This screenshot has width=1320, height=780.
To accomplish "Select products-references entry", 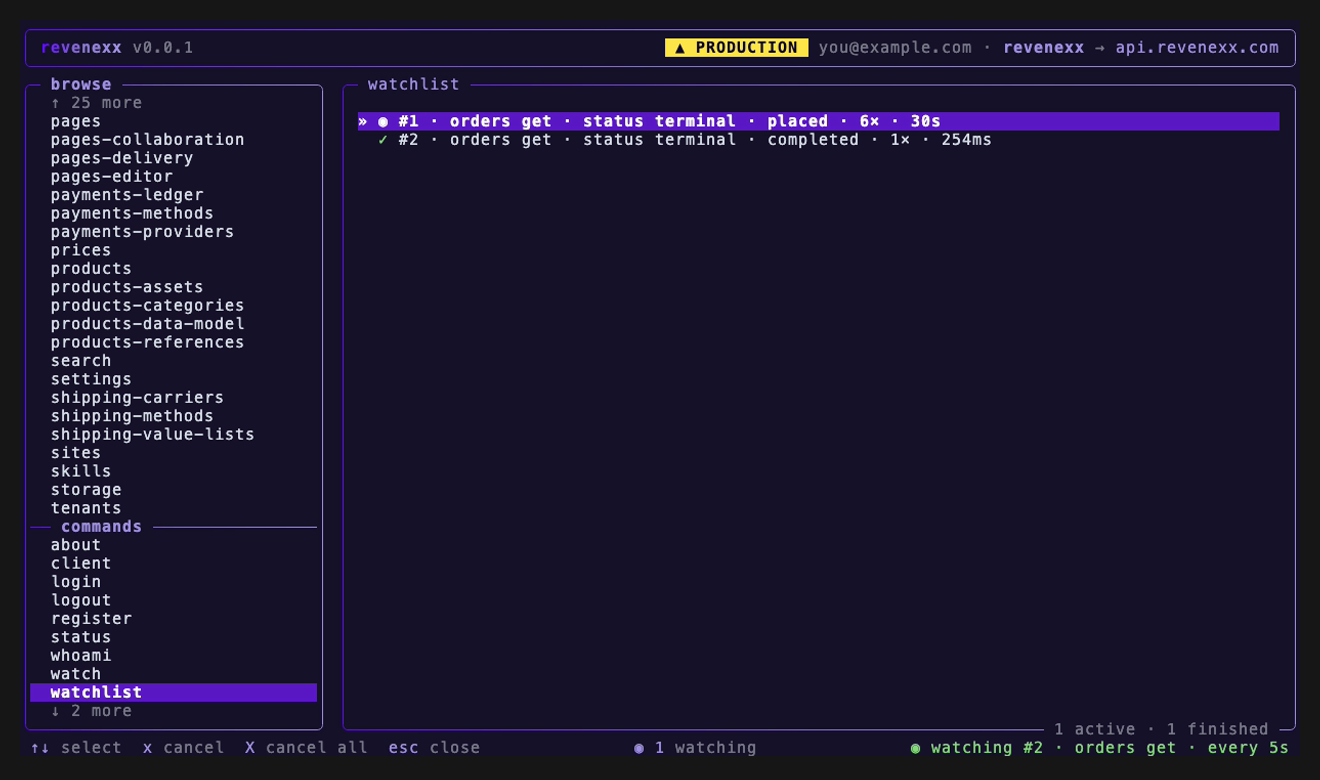I will 148,342.
